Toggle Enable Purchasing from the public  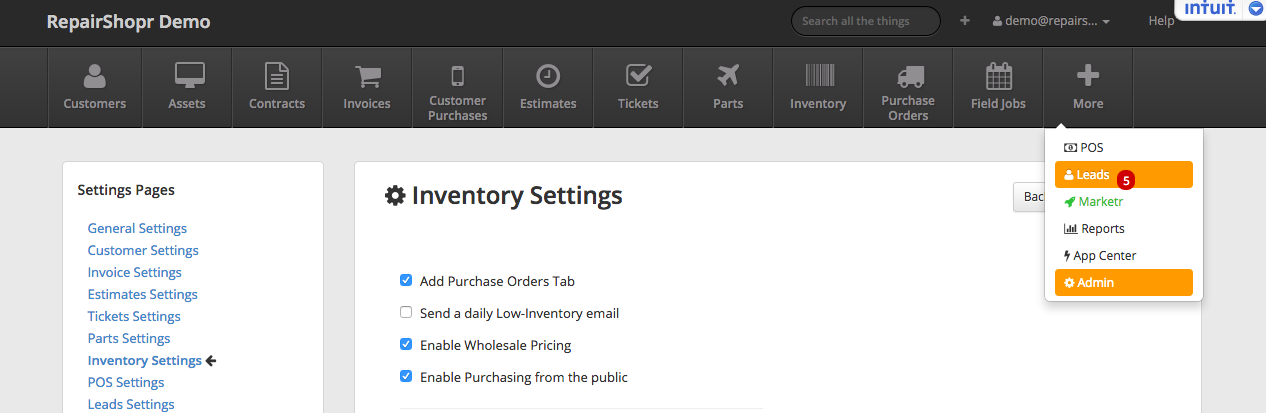406,377
